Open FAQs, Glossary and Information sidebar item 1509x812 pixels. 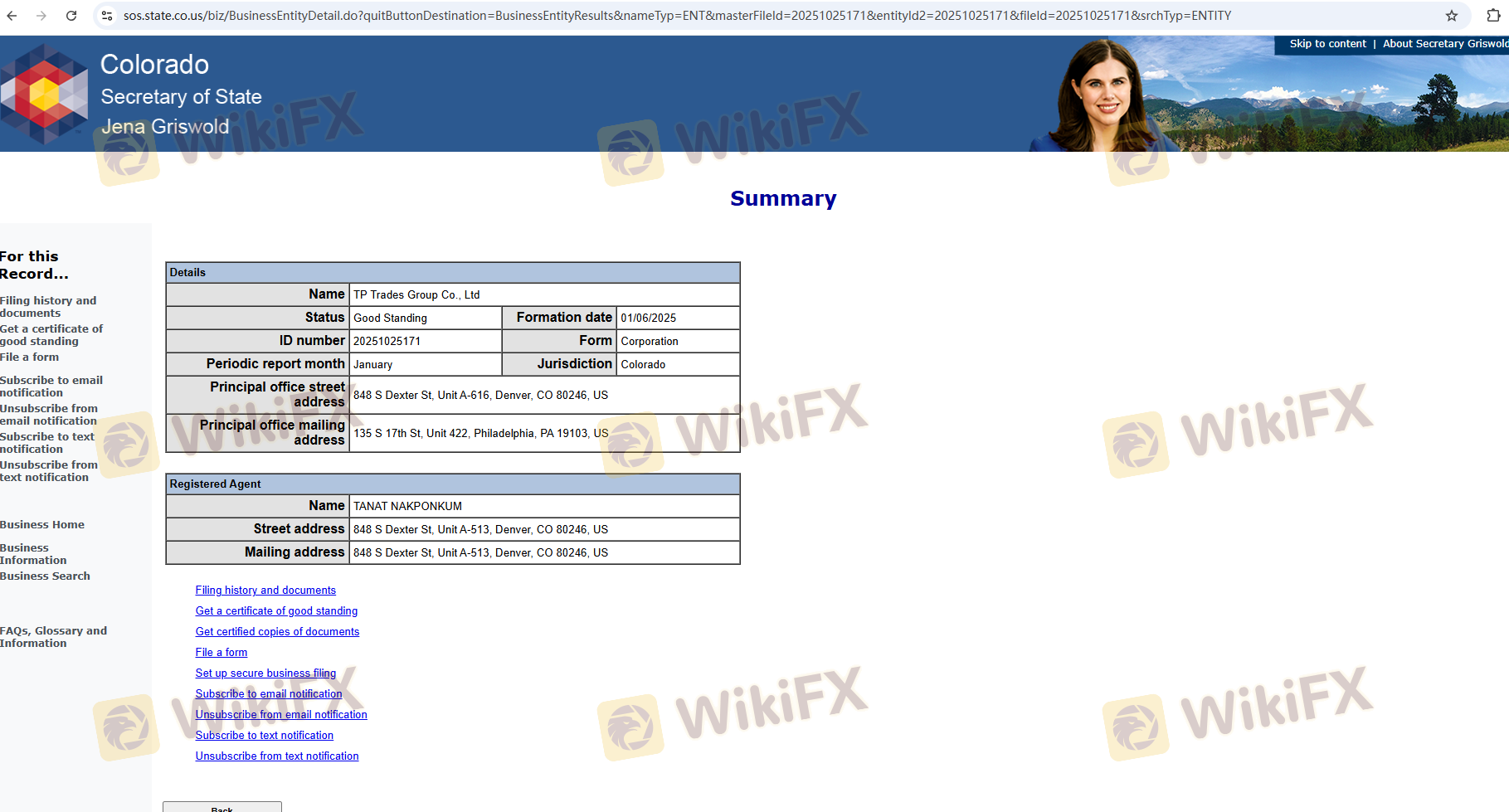(53, 637)
